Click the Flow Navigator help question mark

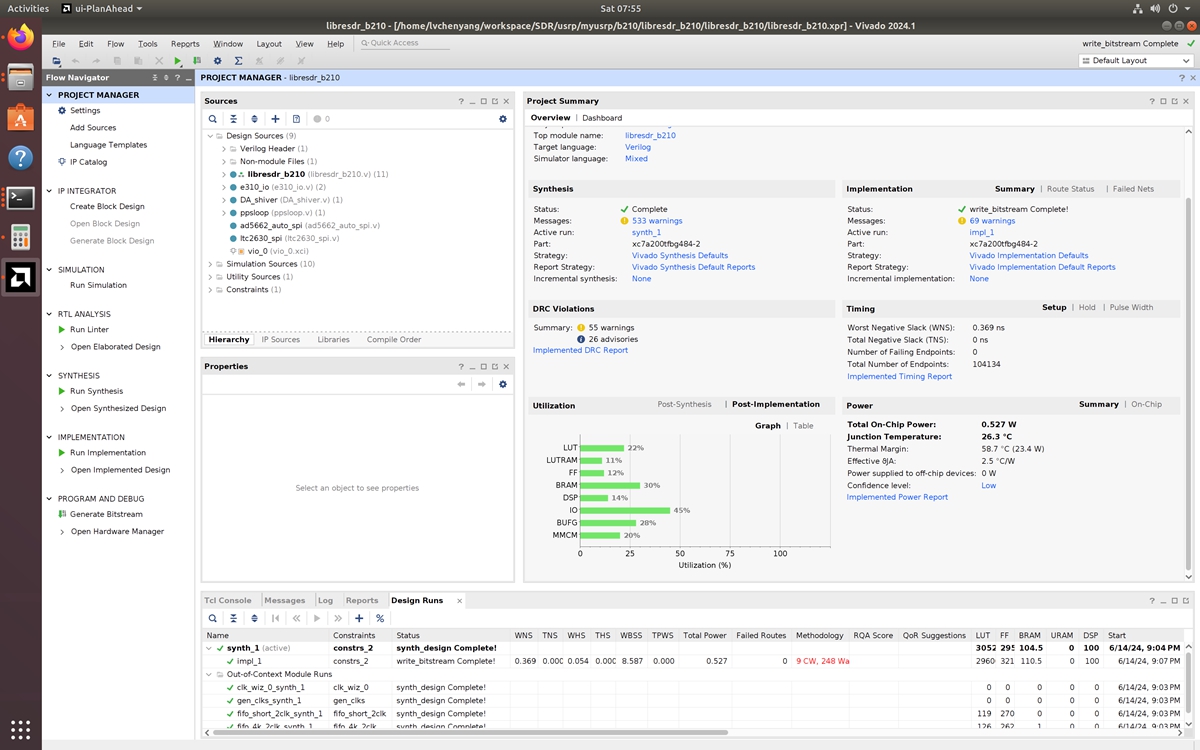coord(180,77)
